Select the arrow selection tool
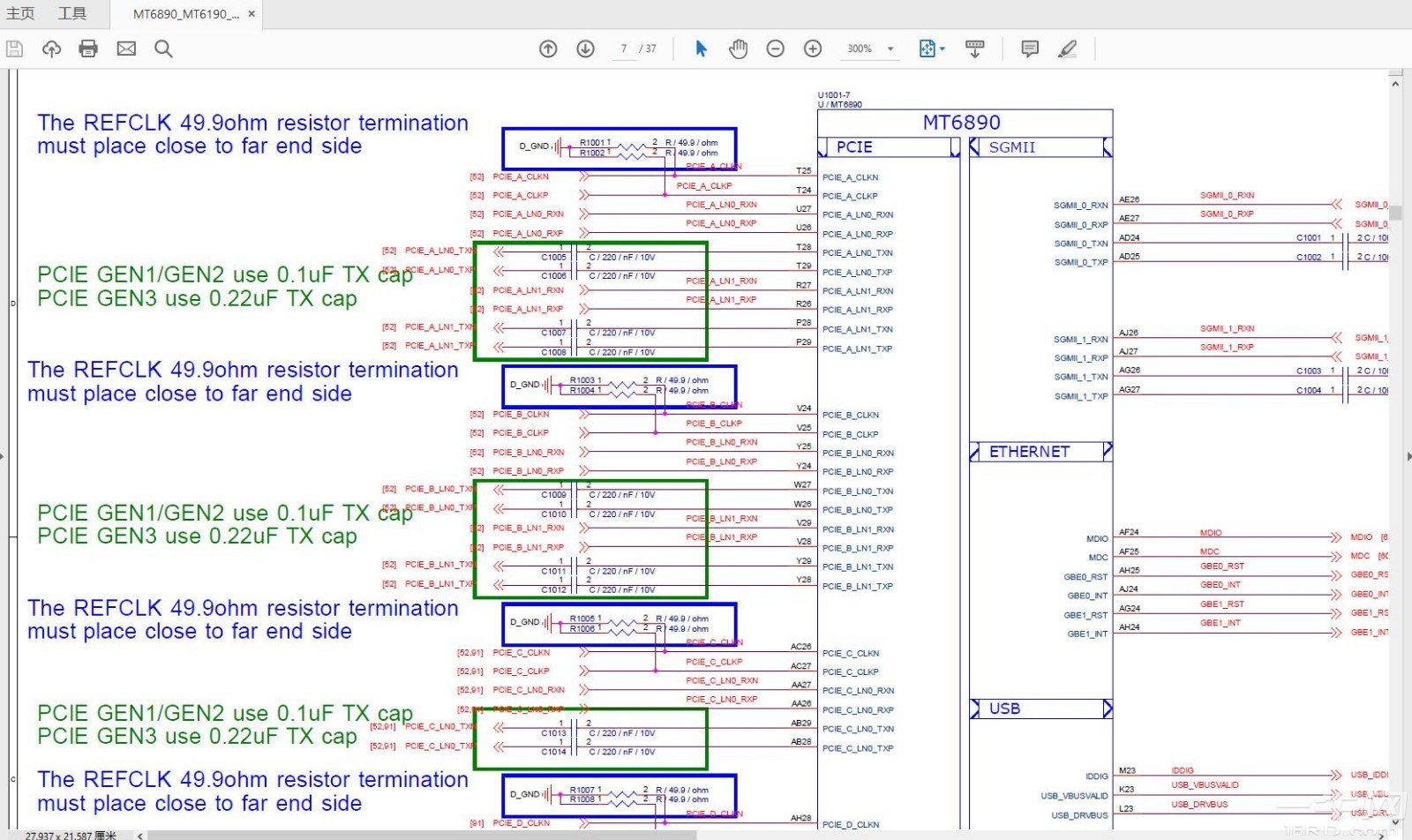 (x=701, y=49)
